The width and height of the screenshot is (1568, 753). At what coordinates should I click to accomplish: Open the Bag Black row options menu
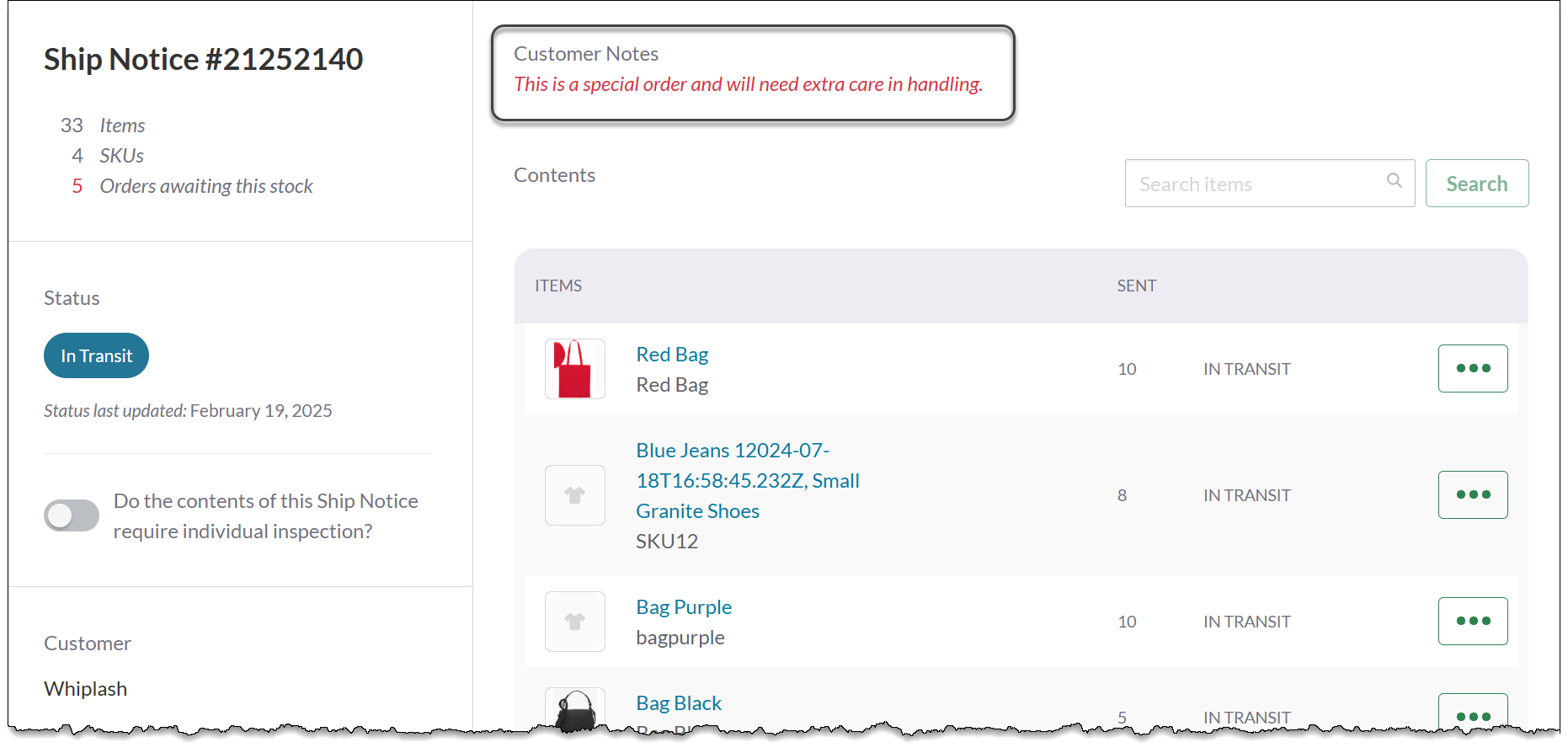click(1473, 712)
